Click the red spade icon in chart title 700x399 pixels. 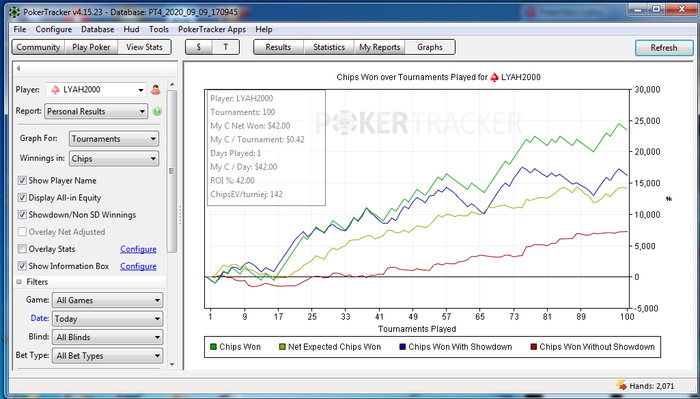click(494, 77)
